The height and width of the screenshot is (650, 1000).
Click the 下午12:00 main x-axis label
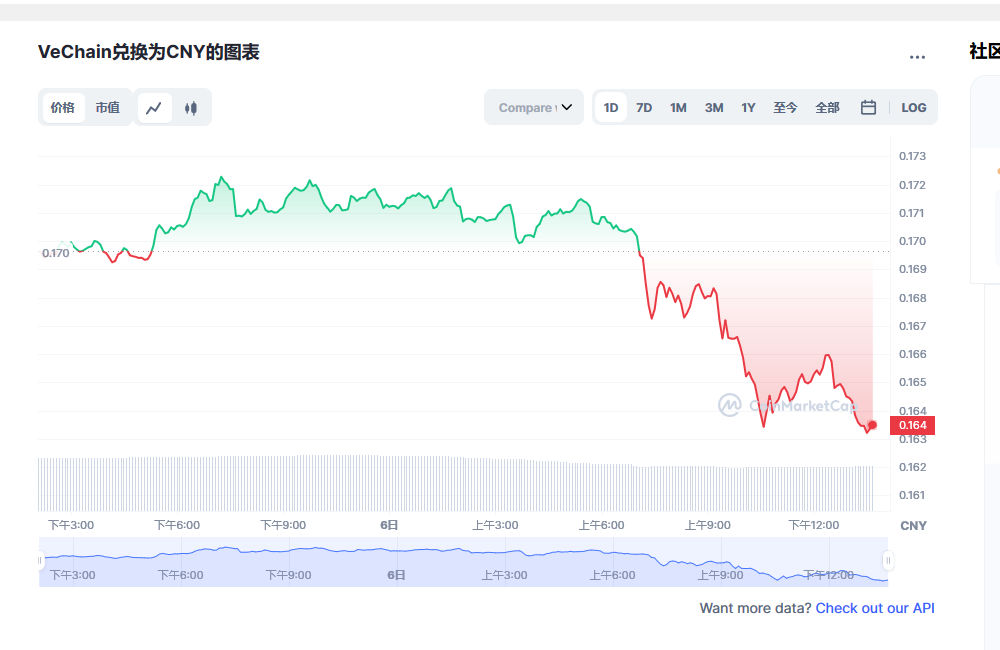tap(814, 525)
